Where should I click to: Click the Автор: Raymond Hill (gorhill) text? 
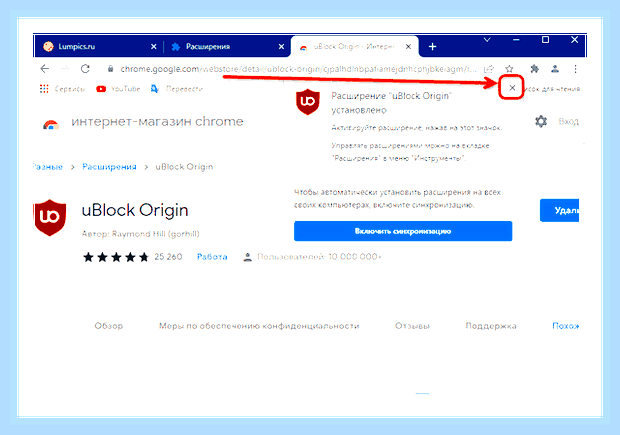[x=140, y=234]
